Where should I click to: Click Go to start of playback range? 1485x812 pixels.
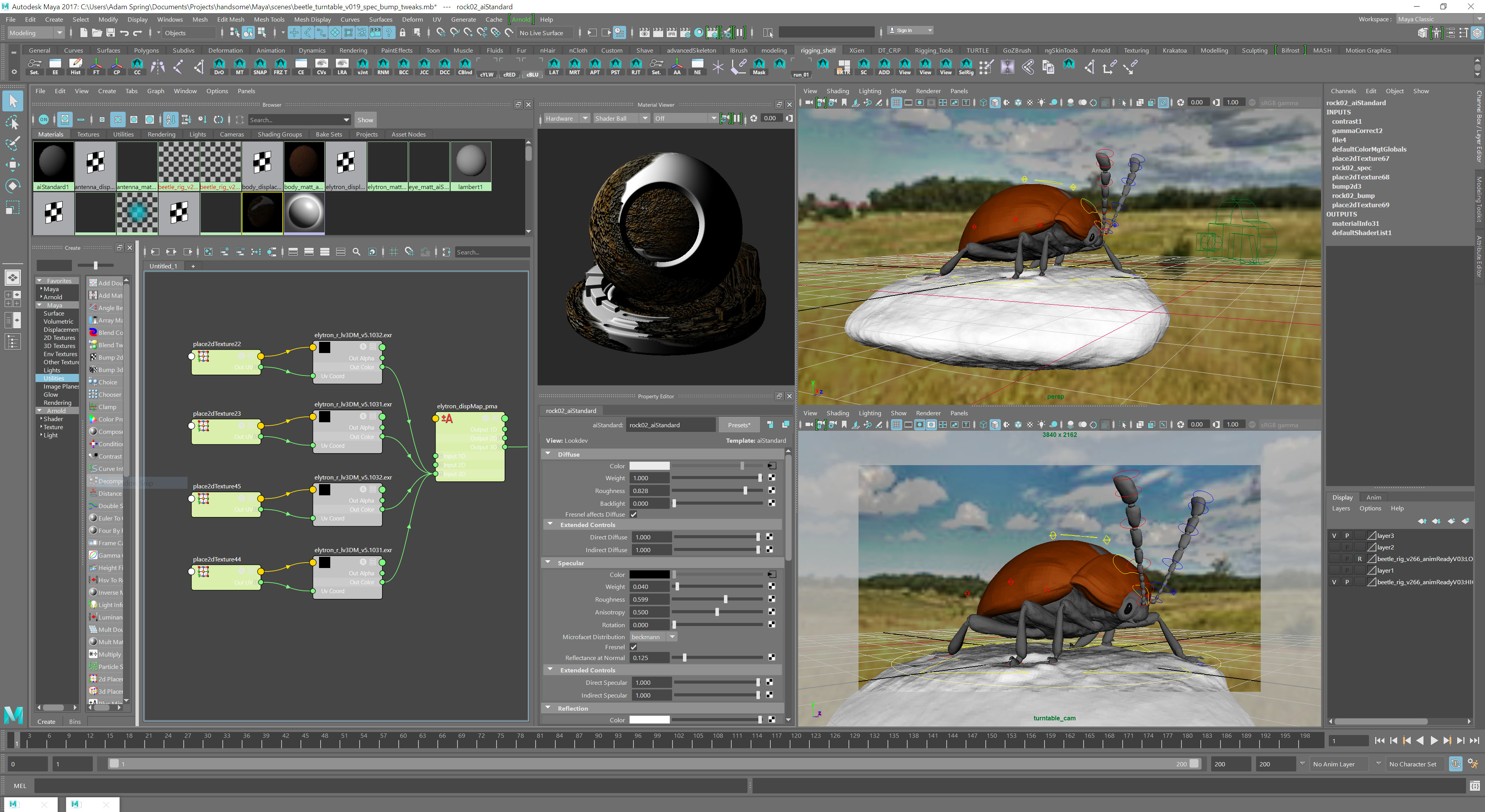pyautogui.click(x=1379, y=740)
